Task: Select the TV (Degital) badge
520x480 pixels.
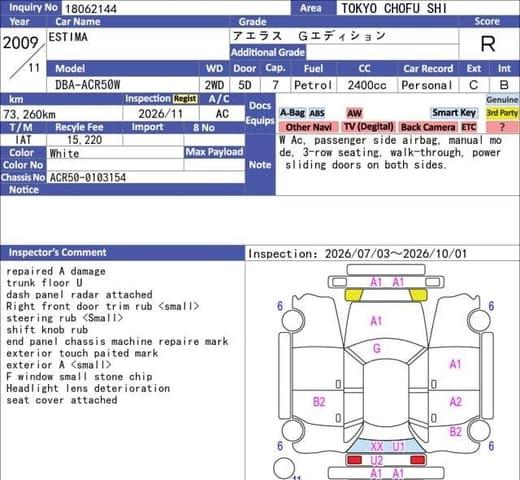Action: click(x=369, y=127)
